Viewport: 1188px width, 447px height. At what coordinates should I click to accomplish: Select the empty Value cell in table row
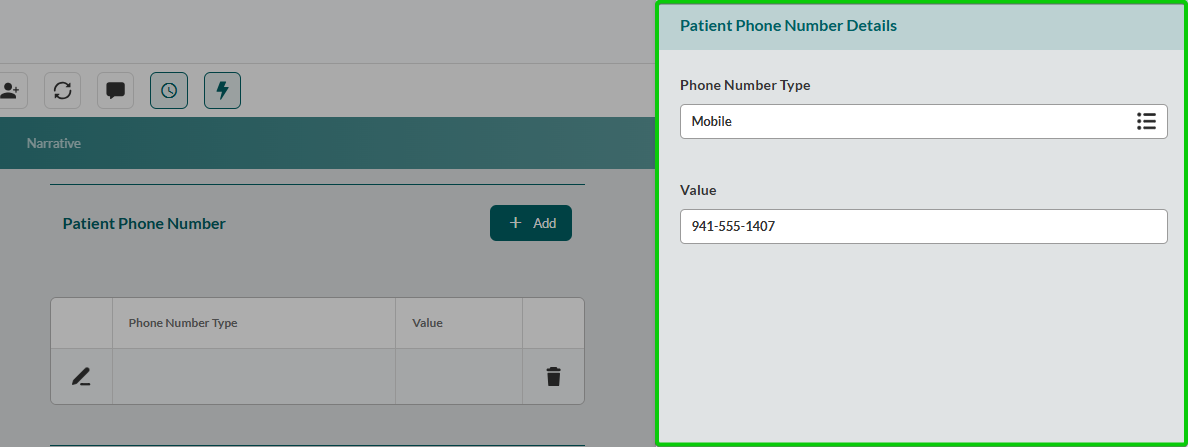click(x=458, y=377)
